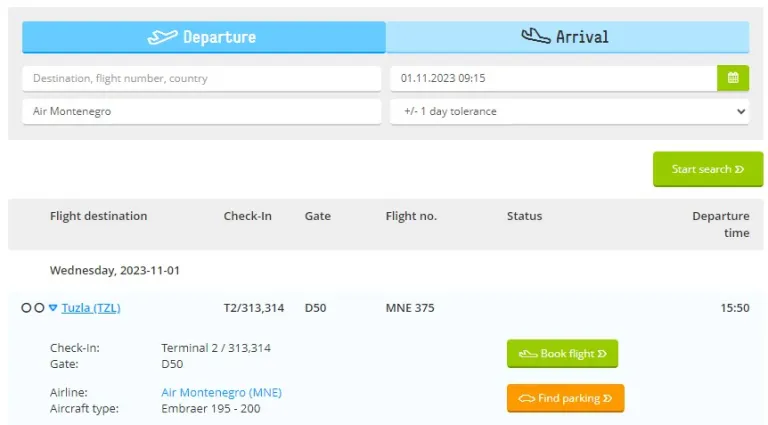This screenshot has height=425, width=768.
Task: Switch to the Arrival tab
Action: 567,37
